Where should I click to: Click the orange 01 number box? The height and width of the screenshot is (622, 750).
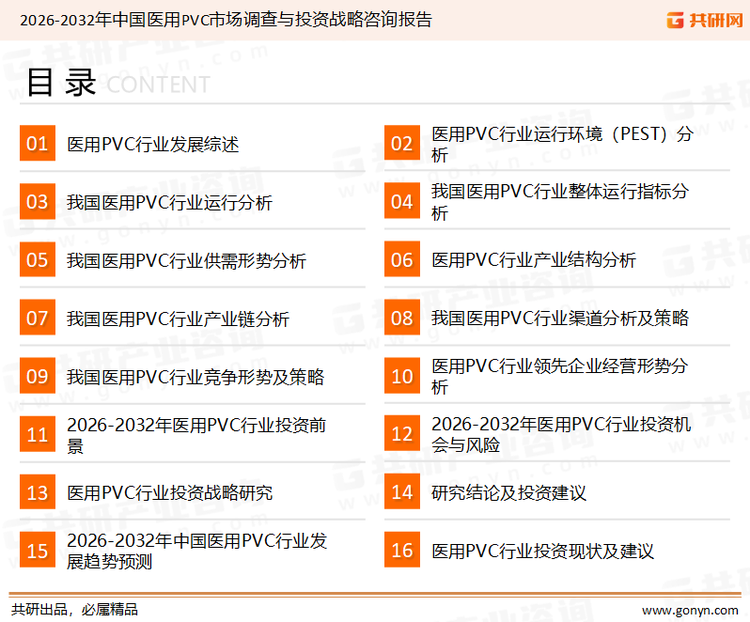tap(37, 143)
